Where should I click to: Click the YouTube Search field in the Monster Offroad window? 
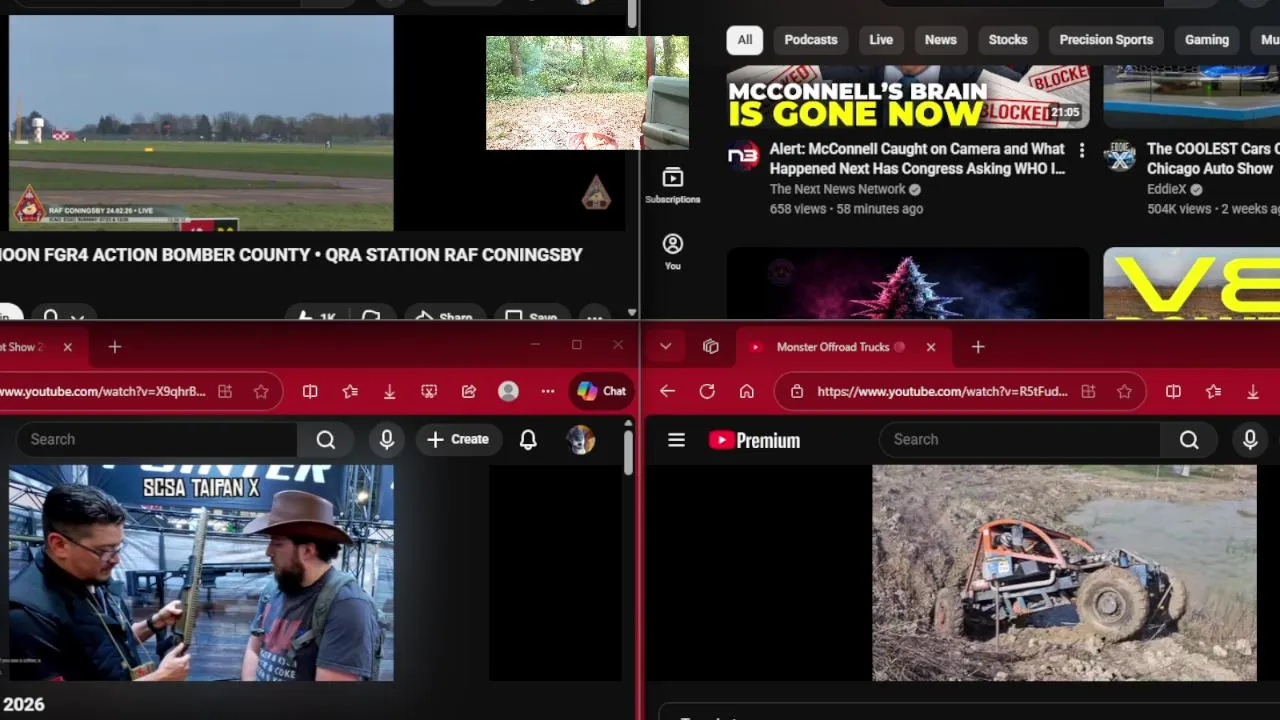(x=1019, y=439)
